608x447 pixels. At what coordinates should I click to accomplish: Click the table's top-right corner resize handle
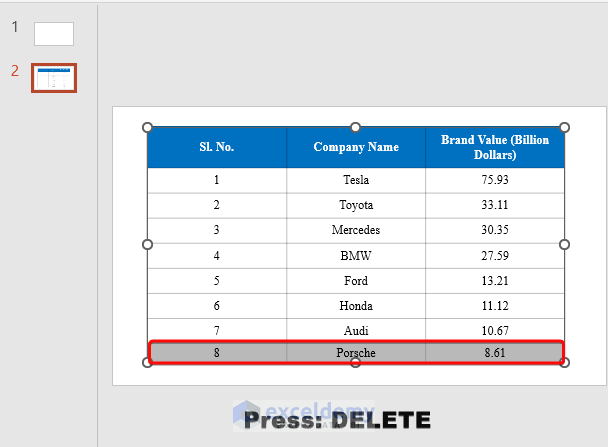pyautogui.click(x=564, y=127)
